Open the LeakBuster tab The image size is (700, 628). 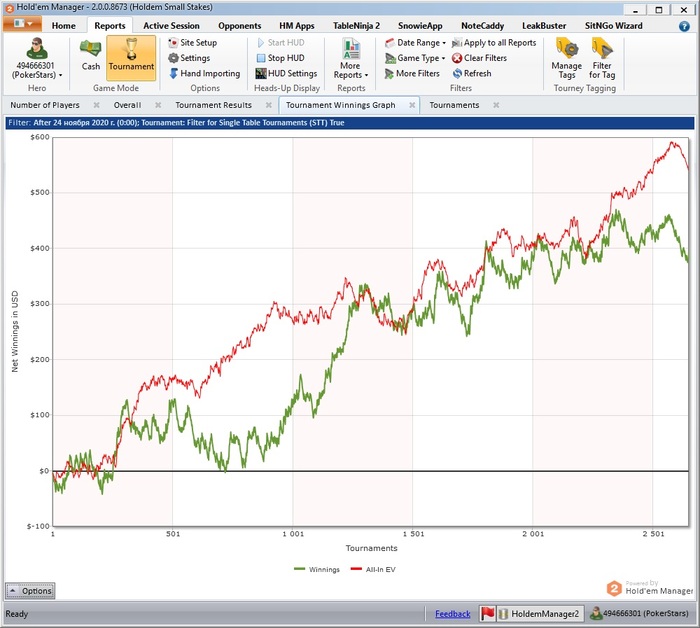pos(544,26)
